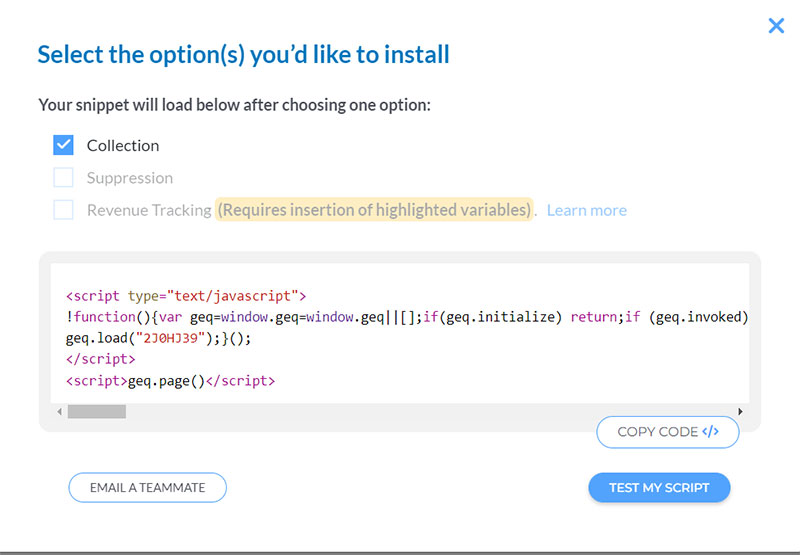800x555 pixels.
Task: Select the Suppression option label
Action: (130, 178)
